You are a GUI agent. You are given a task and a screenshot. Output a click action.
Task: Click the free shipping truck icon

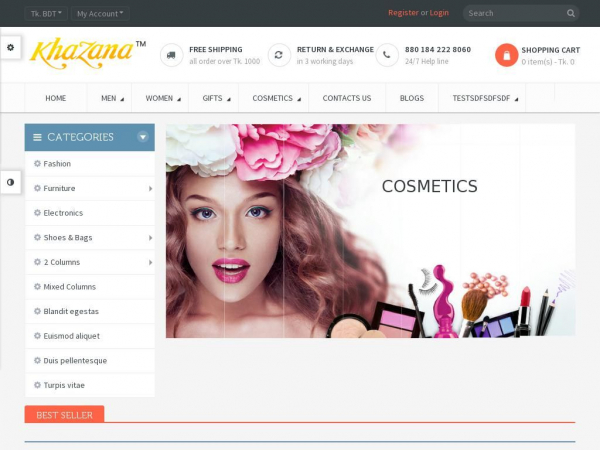(x=171, y=55)
